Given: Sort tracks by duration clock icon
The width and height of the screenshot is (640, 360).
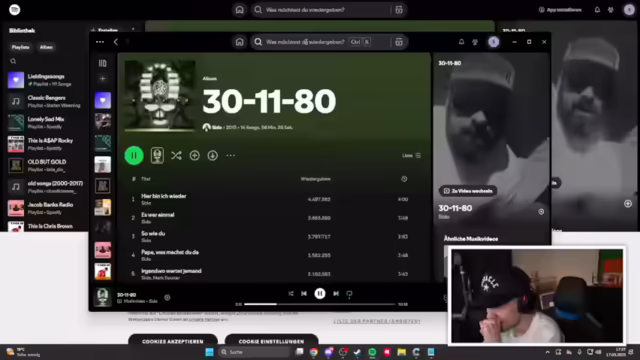Looking at the screenshot, I should (x=404, y=179).
